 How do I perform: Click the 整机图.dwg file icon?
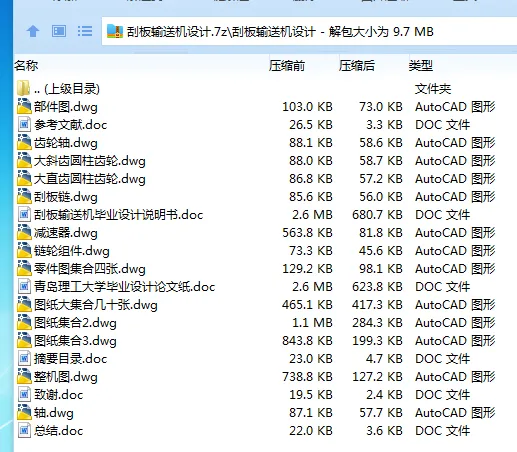tap(24, 376)
